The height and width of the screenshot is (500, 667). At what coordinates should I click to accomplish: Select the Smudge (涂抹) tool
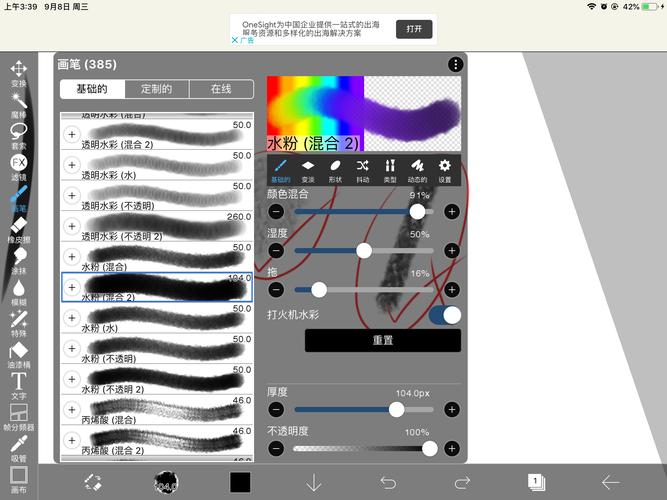tap(18, 258)
